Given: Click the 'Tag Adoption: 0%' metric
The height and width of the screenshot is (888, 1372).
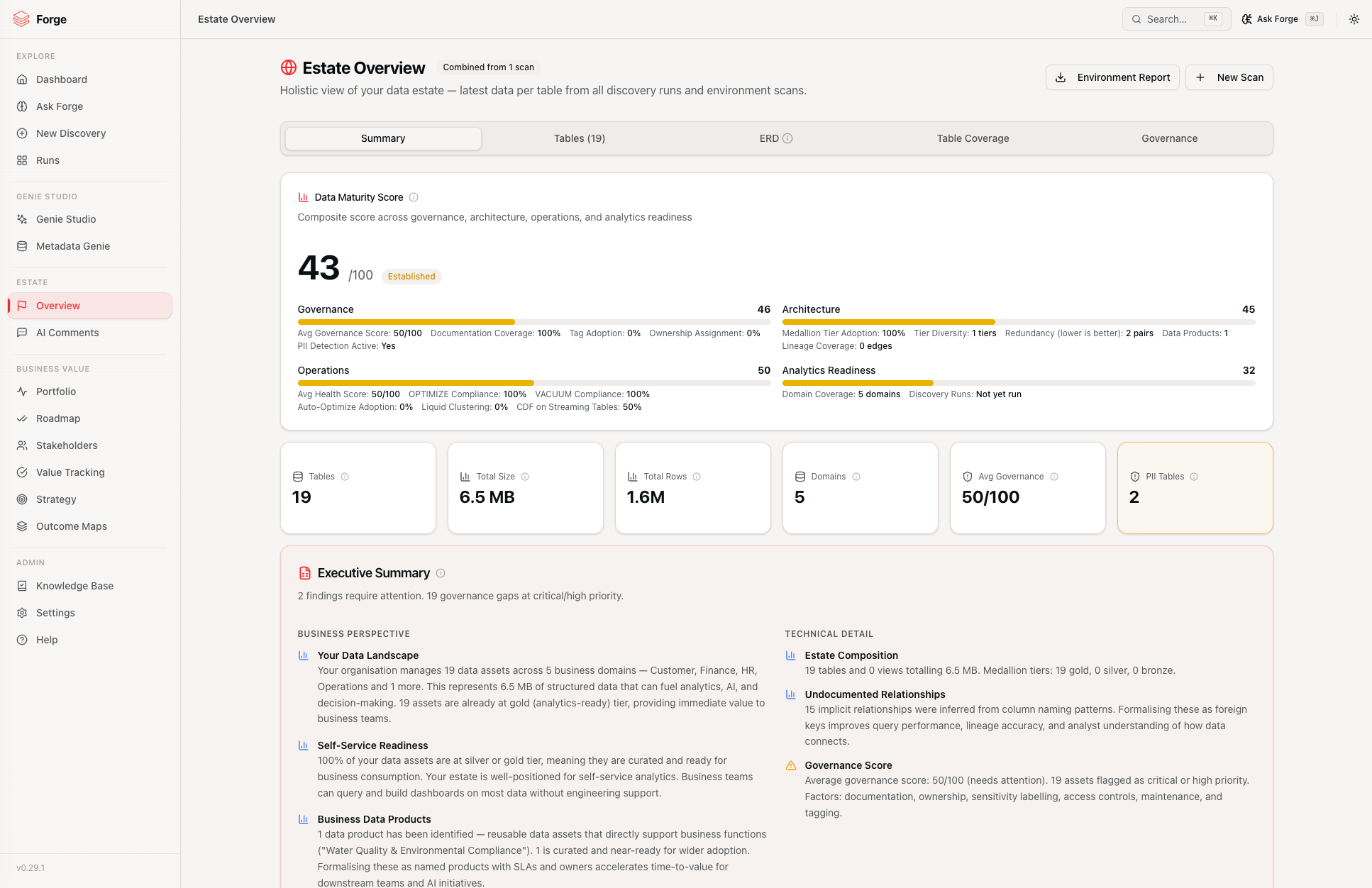Looking at the screenshot, I should click(605, 333).
